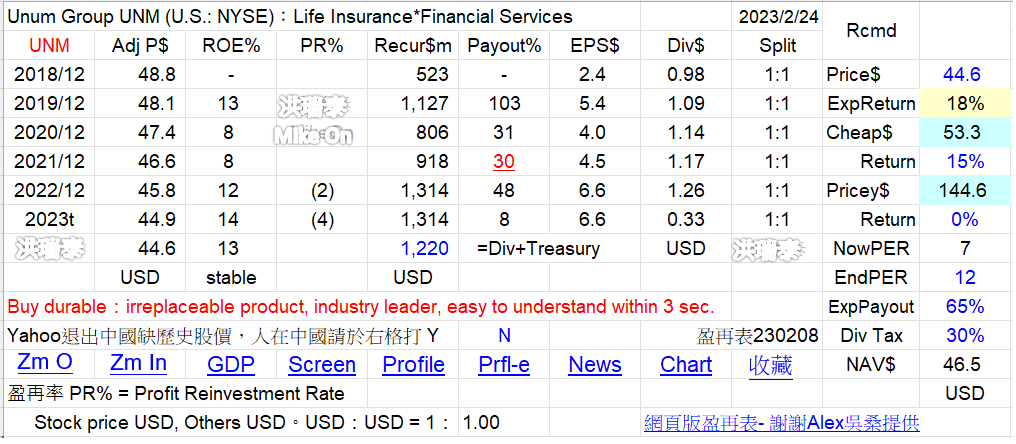Select the 2022/12 PR% value (2)

pos(322,191)
